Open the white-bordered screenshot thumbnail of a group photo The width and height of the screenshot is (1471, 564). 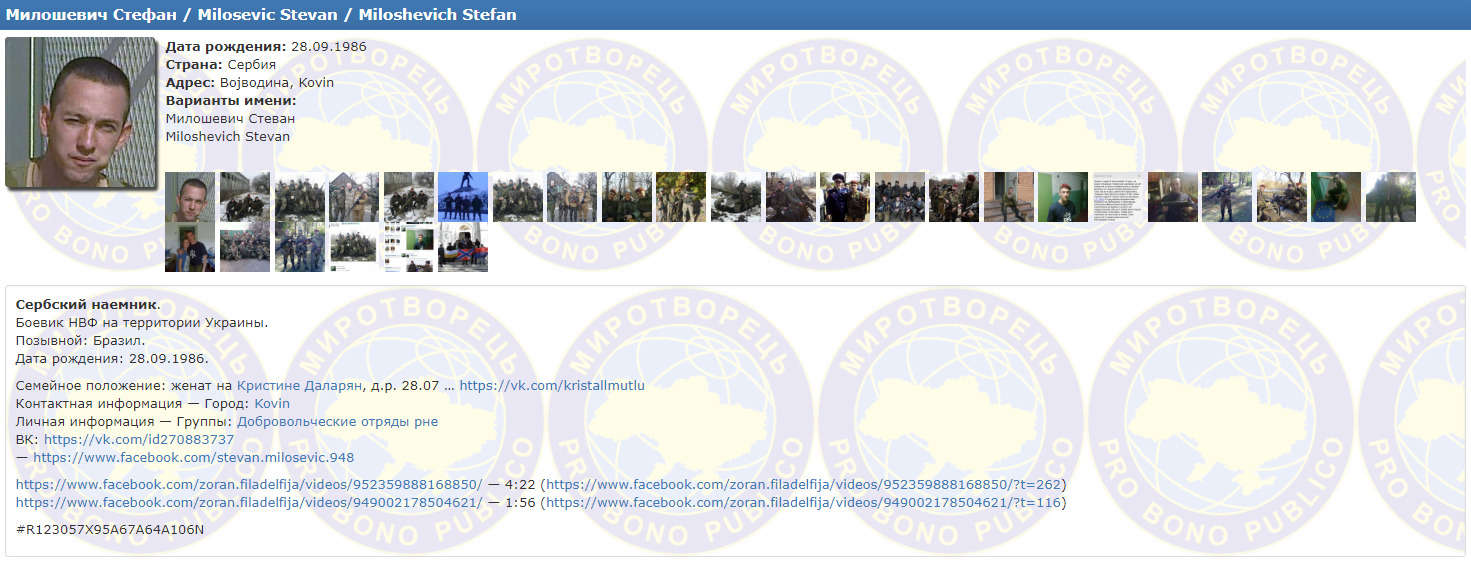tap(354, 247)
